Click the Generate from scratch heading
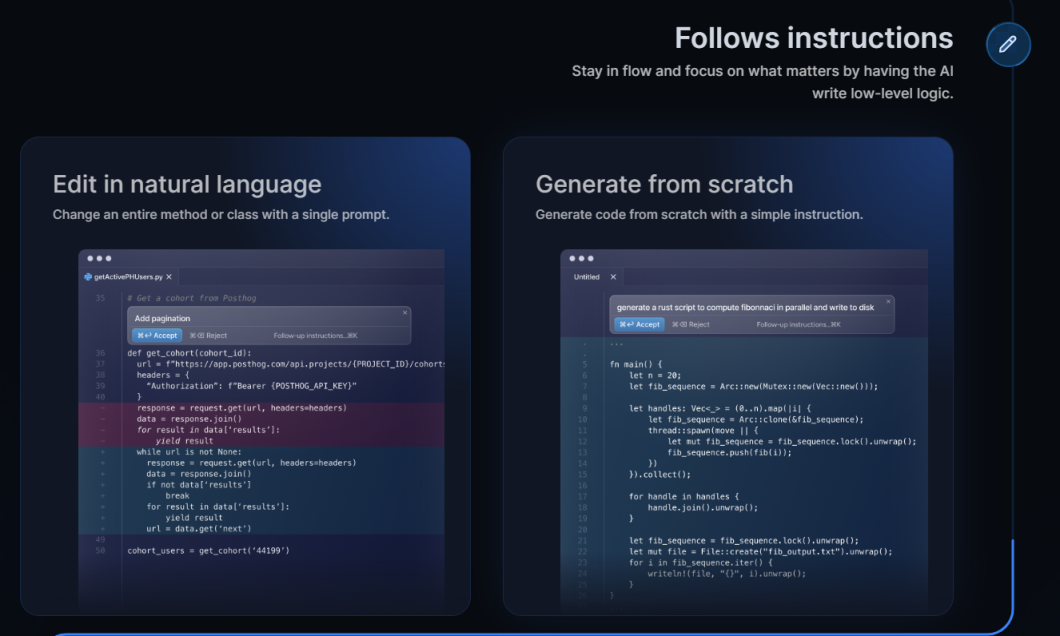 click(664, 184)
